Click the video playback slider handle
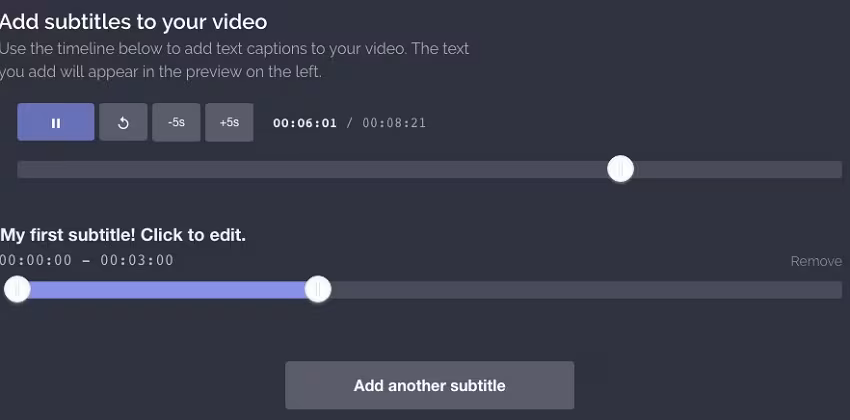This screenshot has width=850, height=420. click(x=620, y=170)
